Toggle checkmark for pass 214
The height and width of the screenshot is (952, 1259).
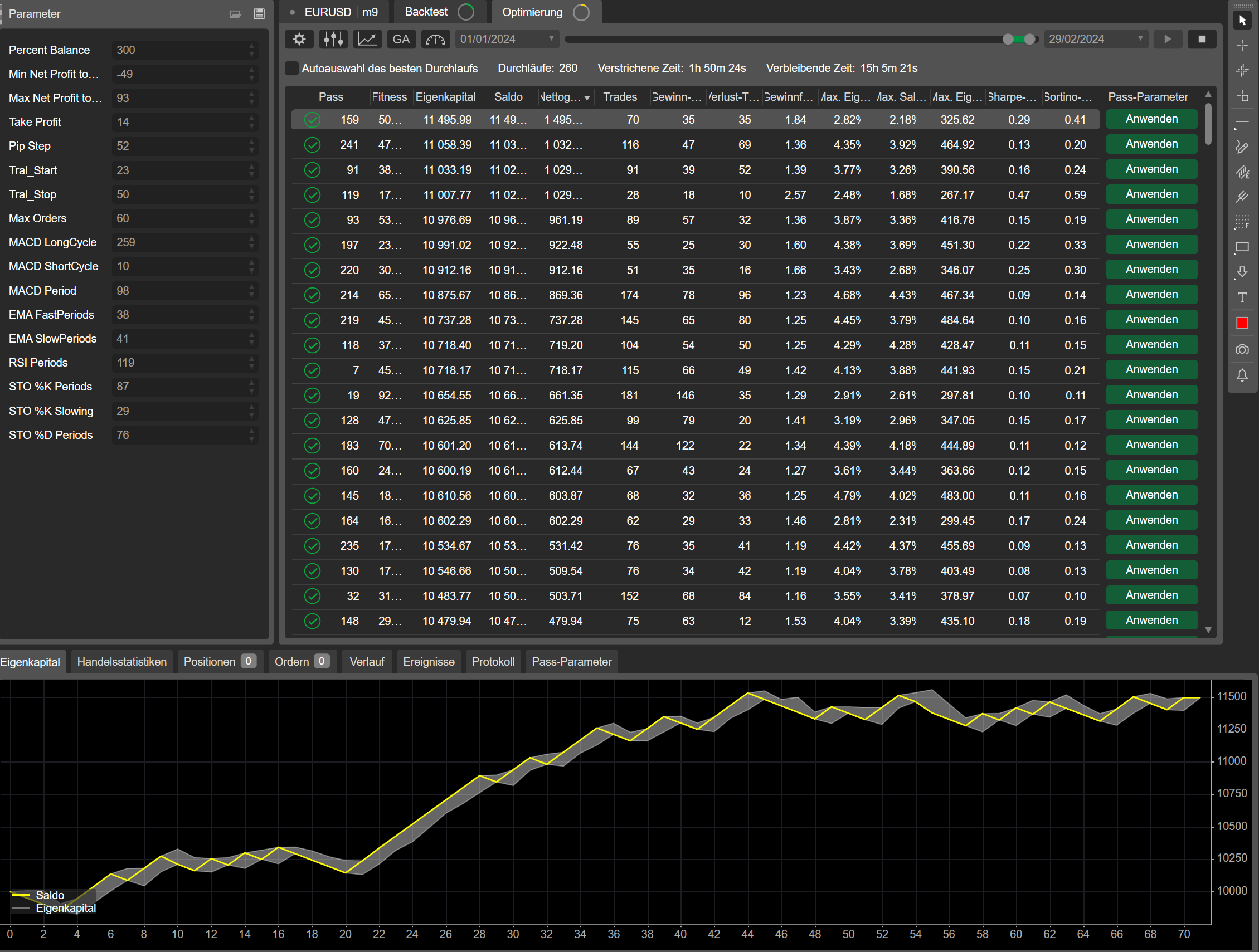click(x=313, y=295)
